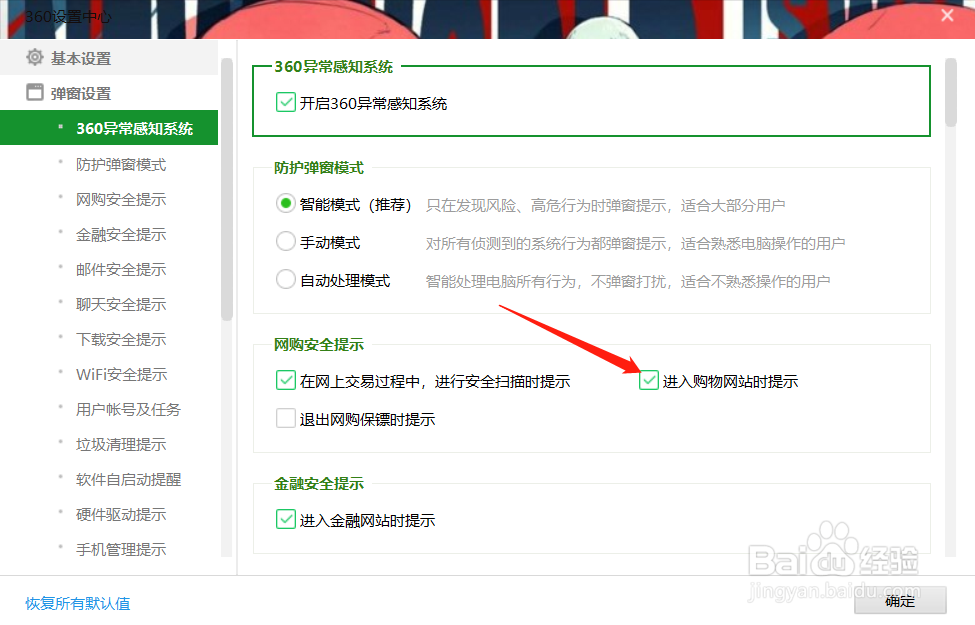
Task: Open 软件自启动提醒 in the sidebar
Action: (128, 479)
